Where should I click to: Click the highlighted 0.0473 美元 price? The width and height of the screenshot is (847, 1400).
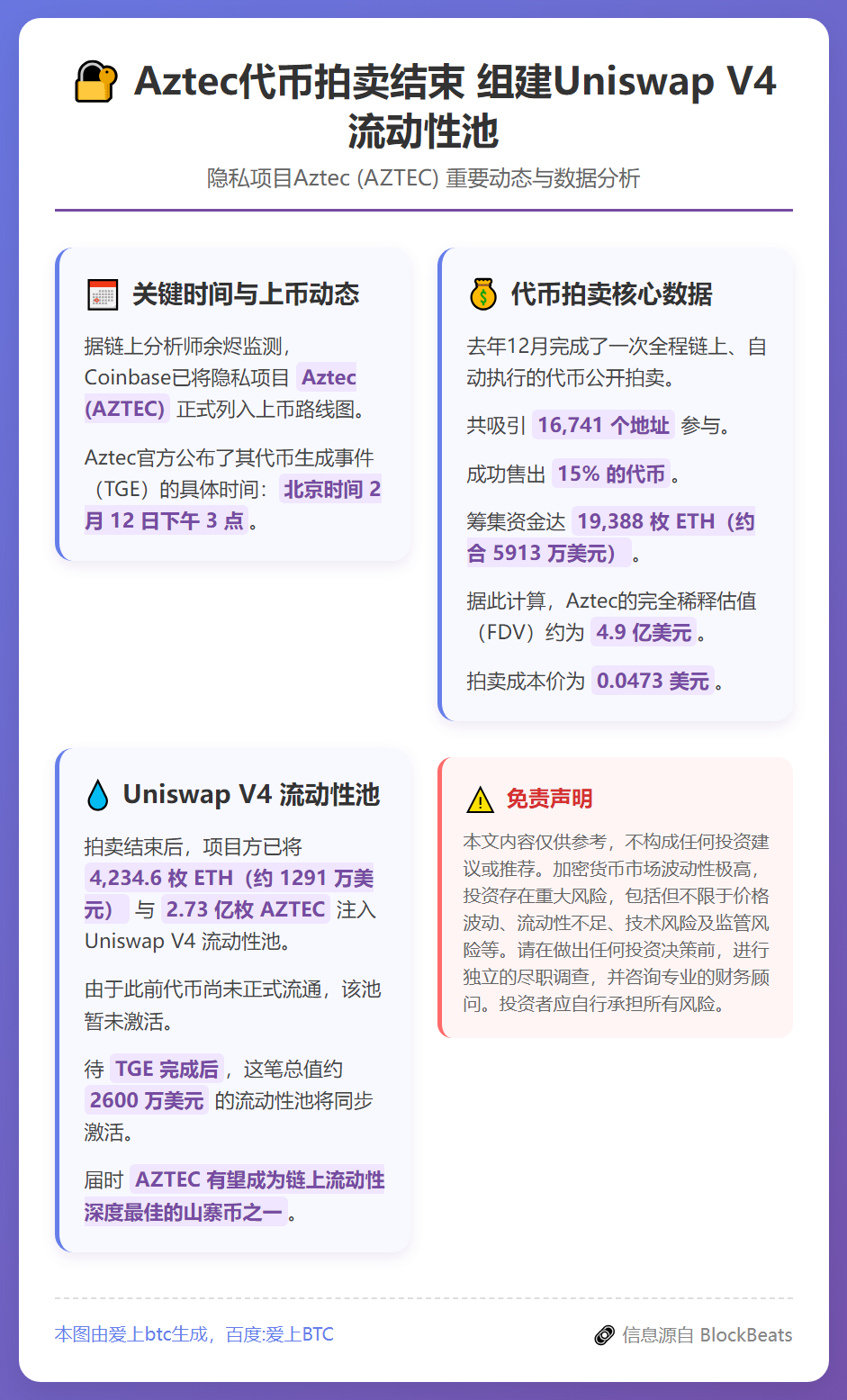coord(653,682)
